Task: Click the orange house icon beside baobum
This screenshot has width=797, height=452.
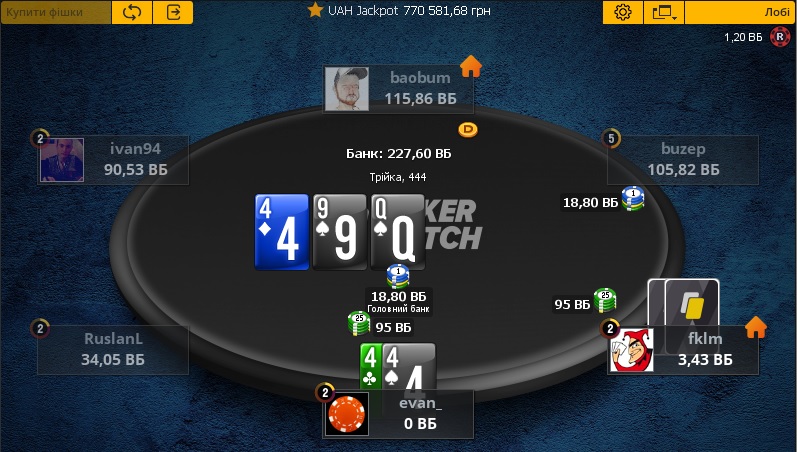Action: pyautogui.click(x=471, y=66)
